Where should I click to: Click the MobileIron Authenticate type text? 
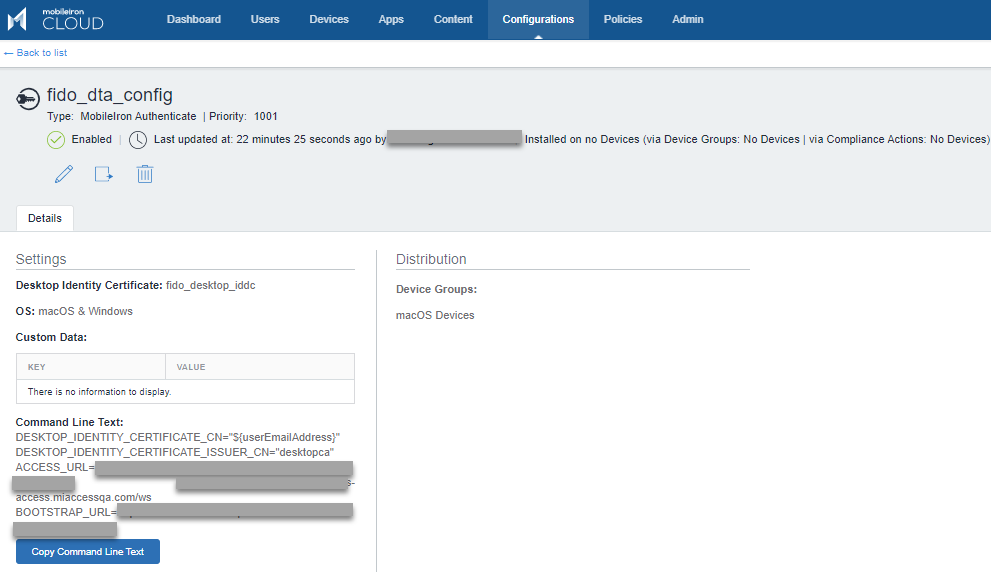(138, 116)
